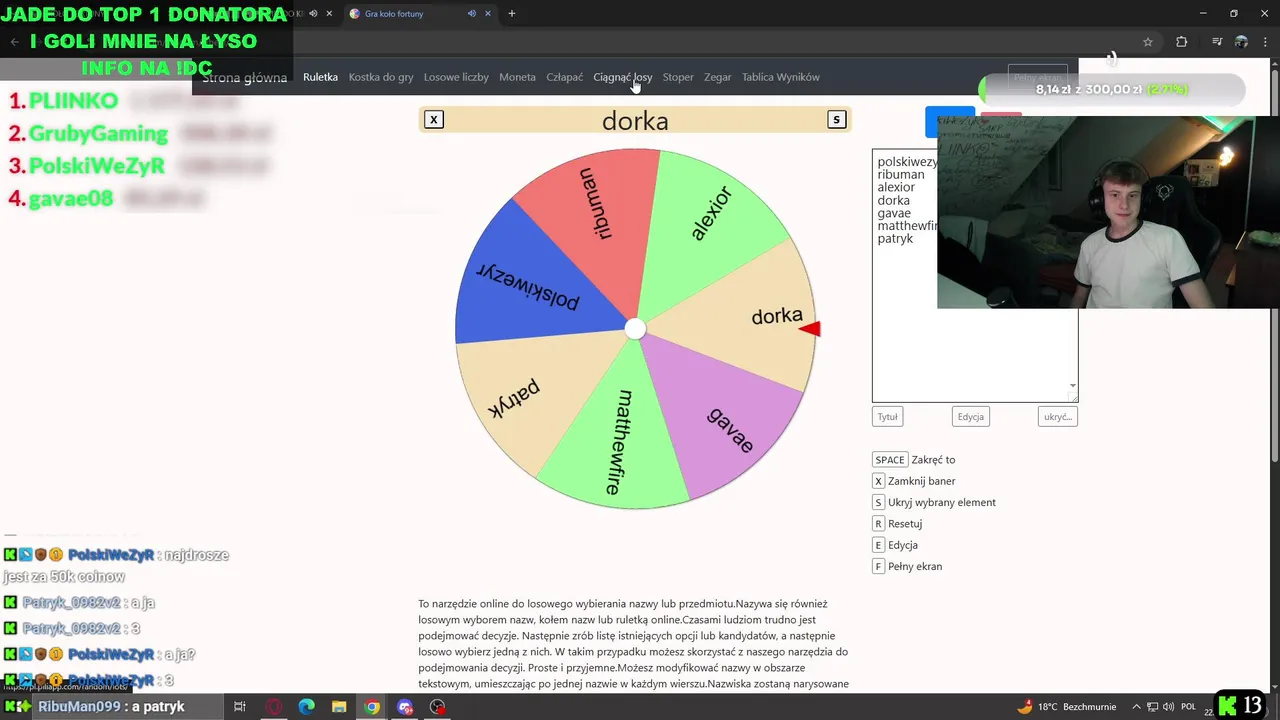Open the Opera browser from the taskbar
The height and width of the screenshot is (720, 1280).
274,707
